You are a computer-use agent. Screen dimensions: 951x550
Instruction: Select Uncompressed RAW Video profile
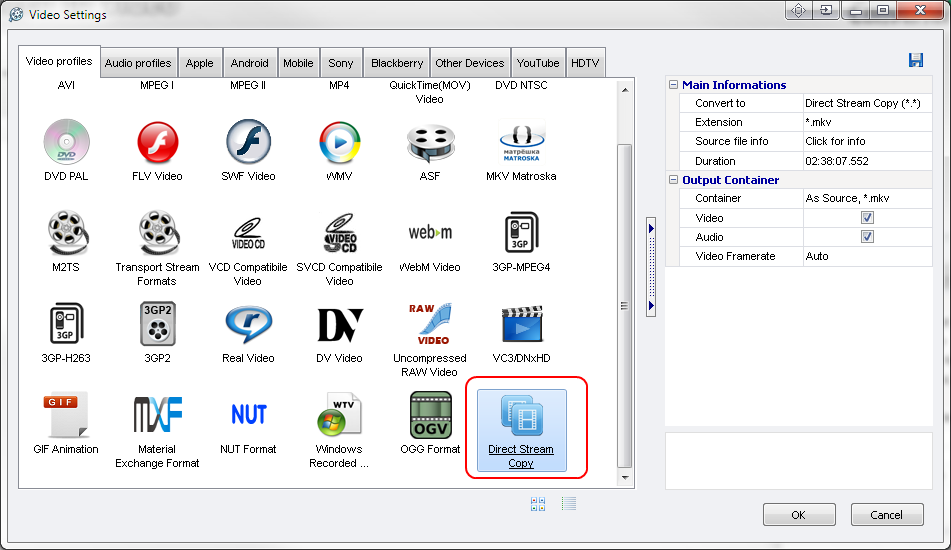430,324
